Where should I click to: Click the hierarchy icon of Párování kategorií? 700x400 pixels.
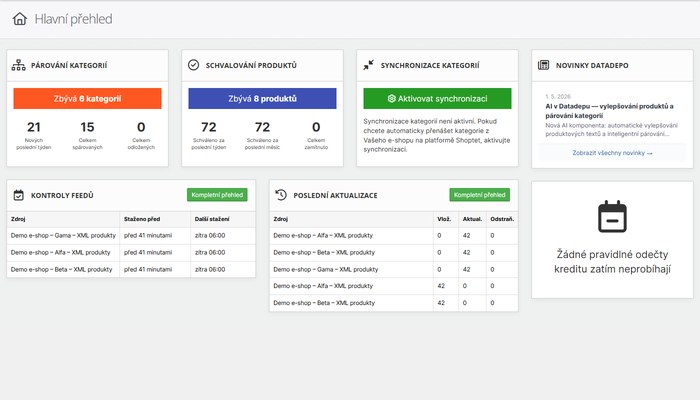(x=18, y=65)
